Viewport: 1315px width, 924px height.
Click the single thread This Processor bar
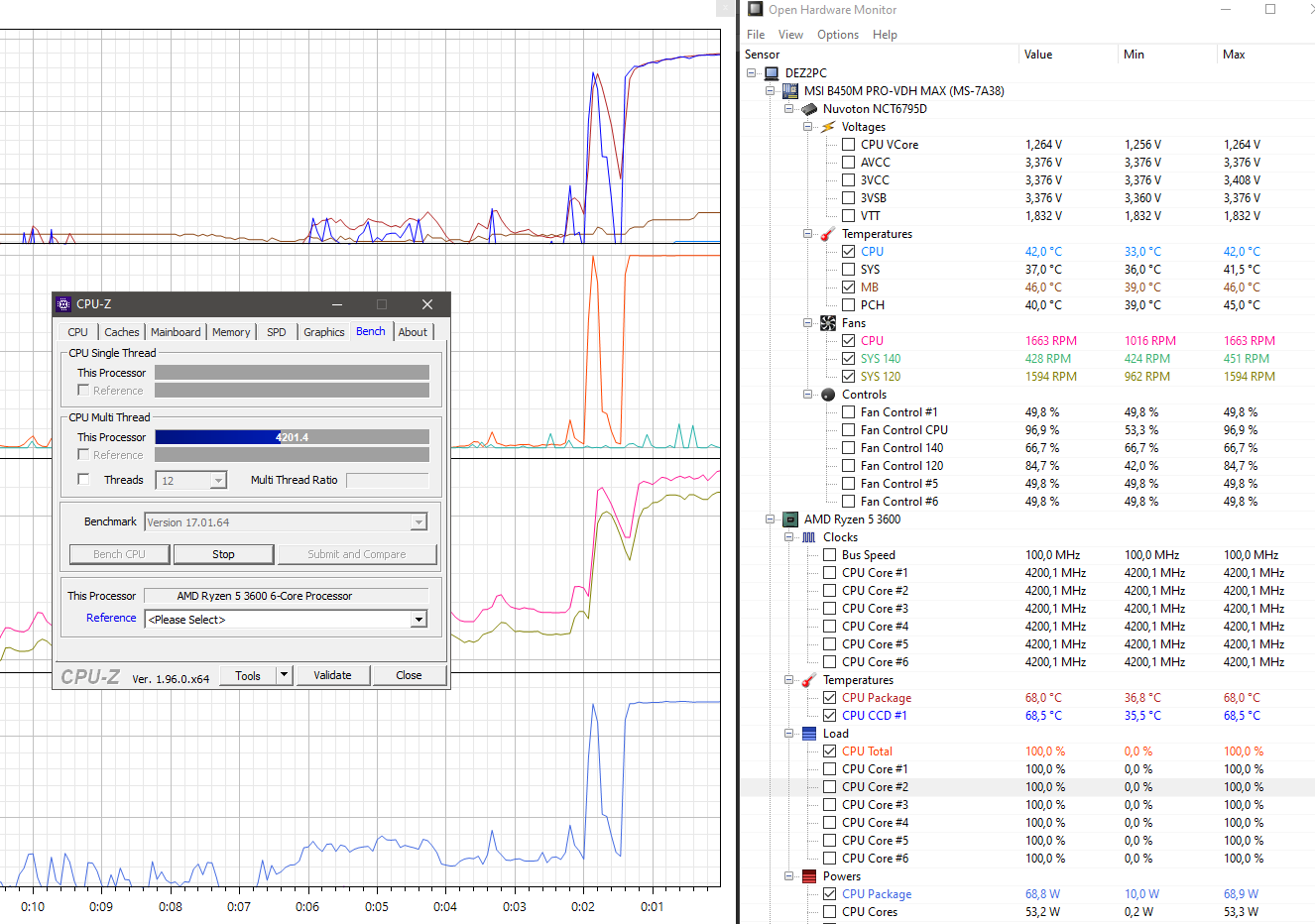[292, 373]
